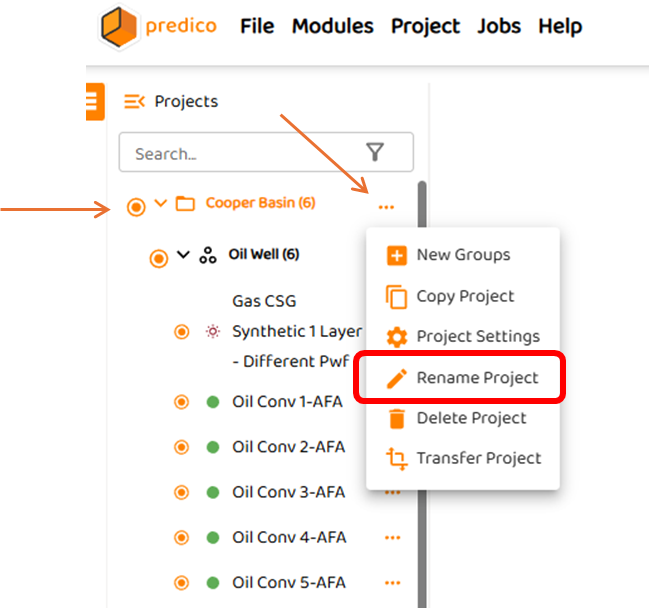Click the Copy Project icon
The width and height of the screenshot is (649, 608).
click(397, 296)
